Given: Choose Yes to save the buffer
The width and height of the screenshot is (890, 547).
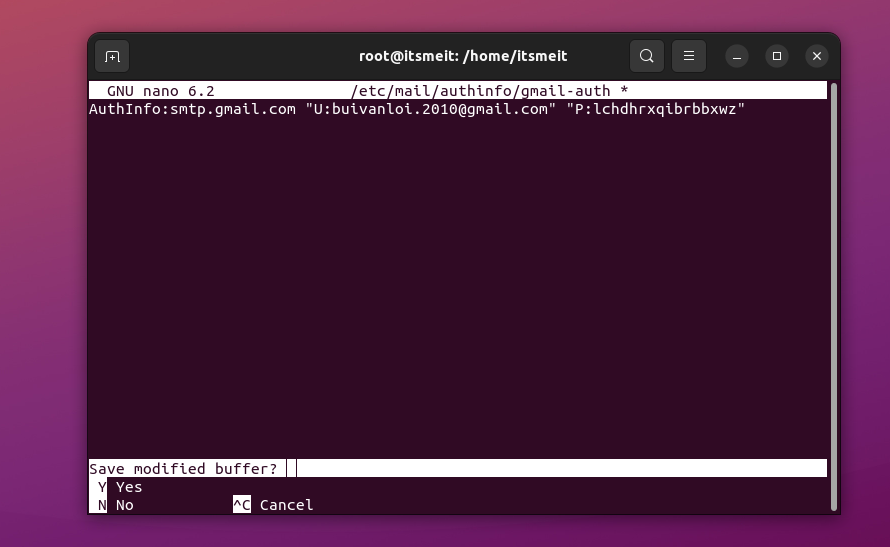Looking at the screenshot, I should pos(129,487).
